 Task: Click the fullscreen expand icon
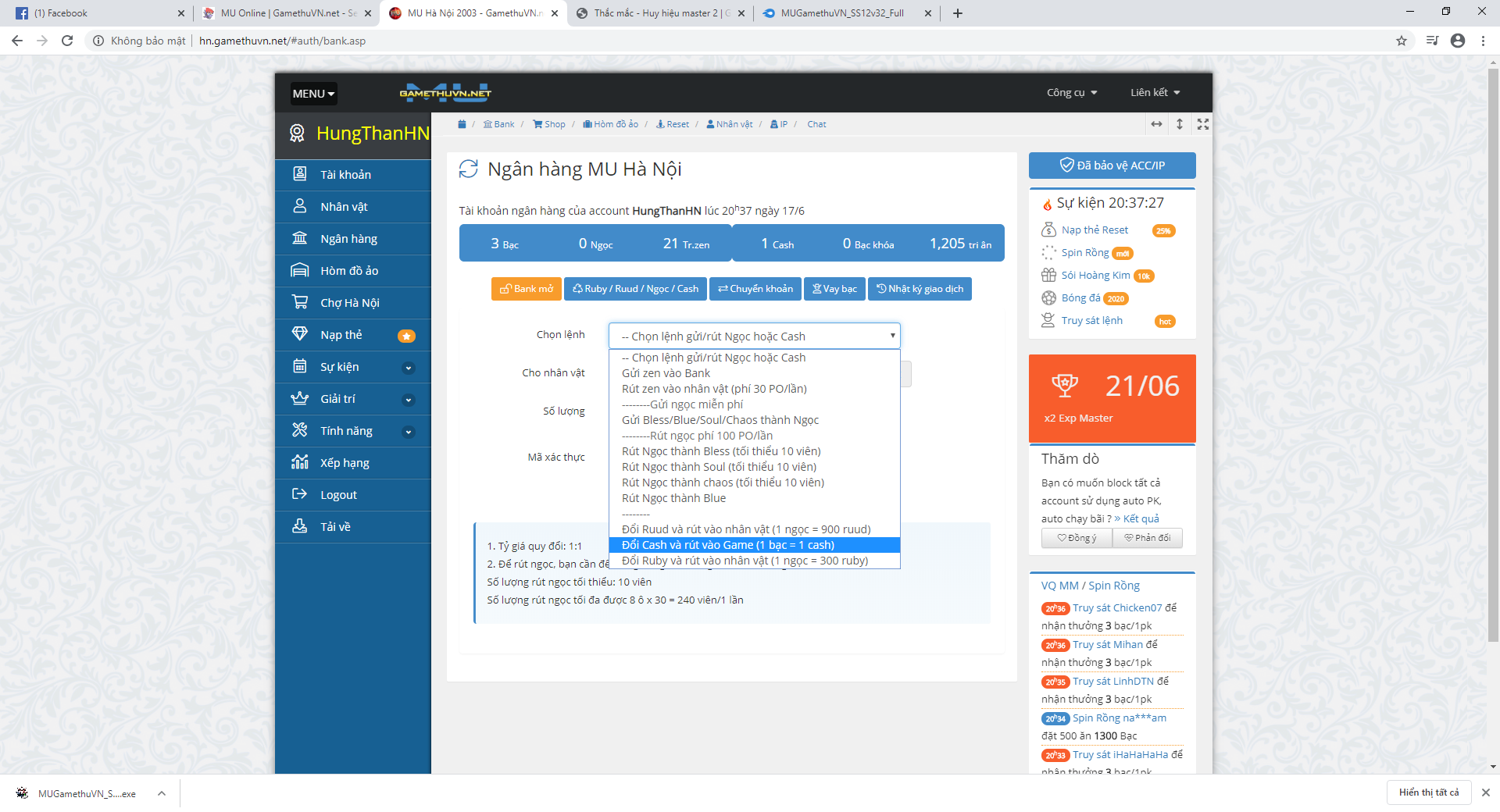pyautogui.click(x=1203, y=124)
